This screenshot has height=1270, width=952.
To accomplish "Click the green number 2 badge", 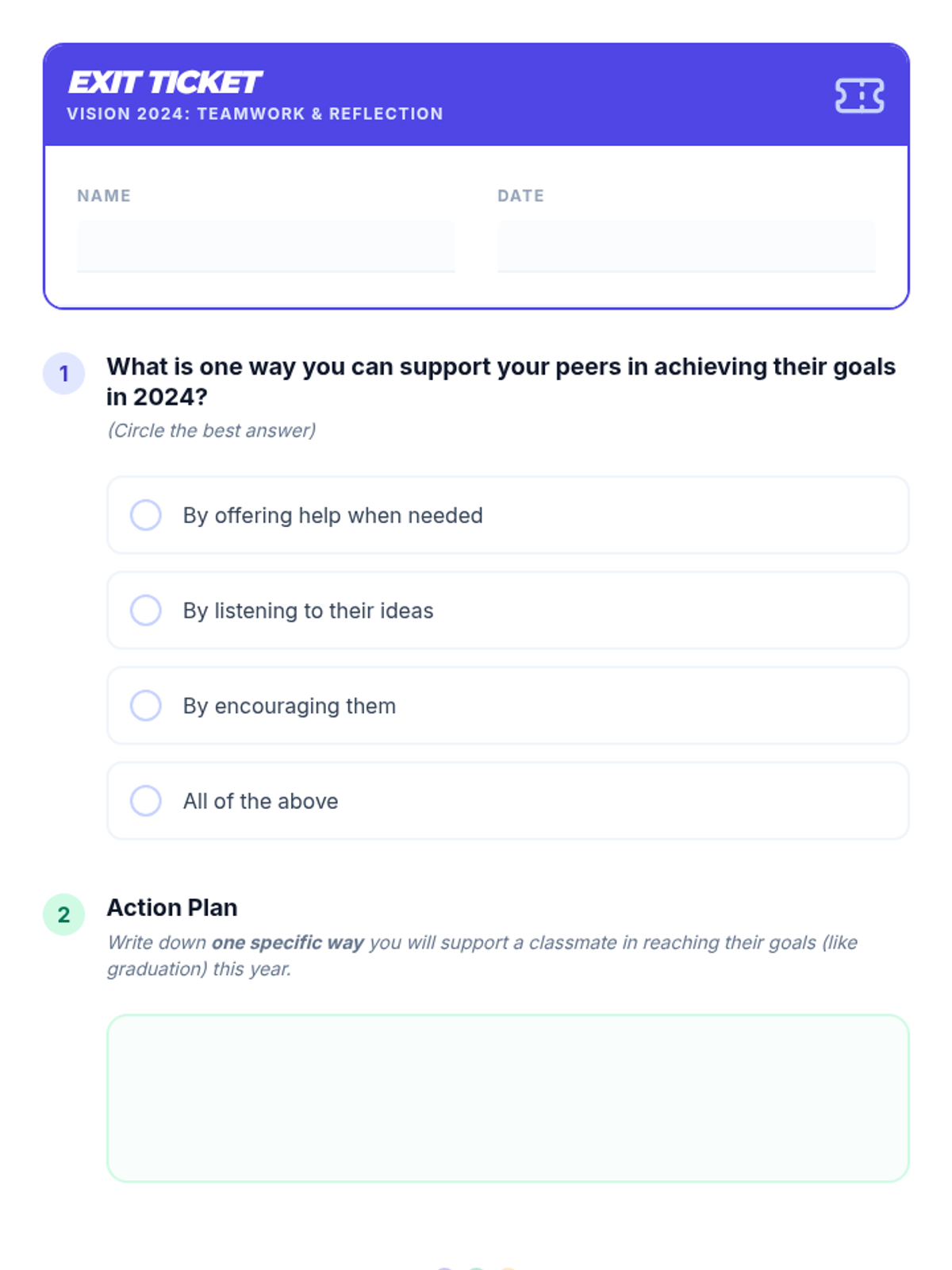I will tap(64, 914).
